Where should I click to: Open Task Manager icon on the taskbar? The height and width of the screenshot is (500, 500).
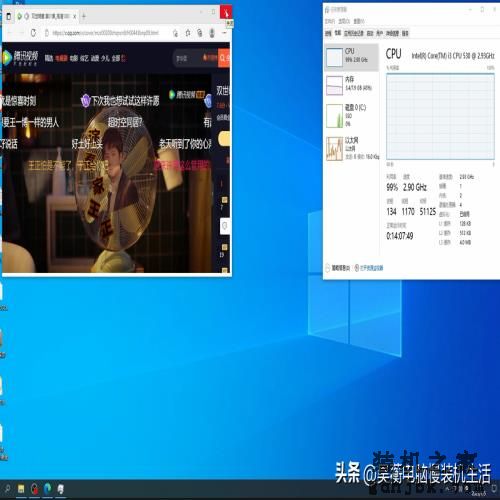coord(61,489)
